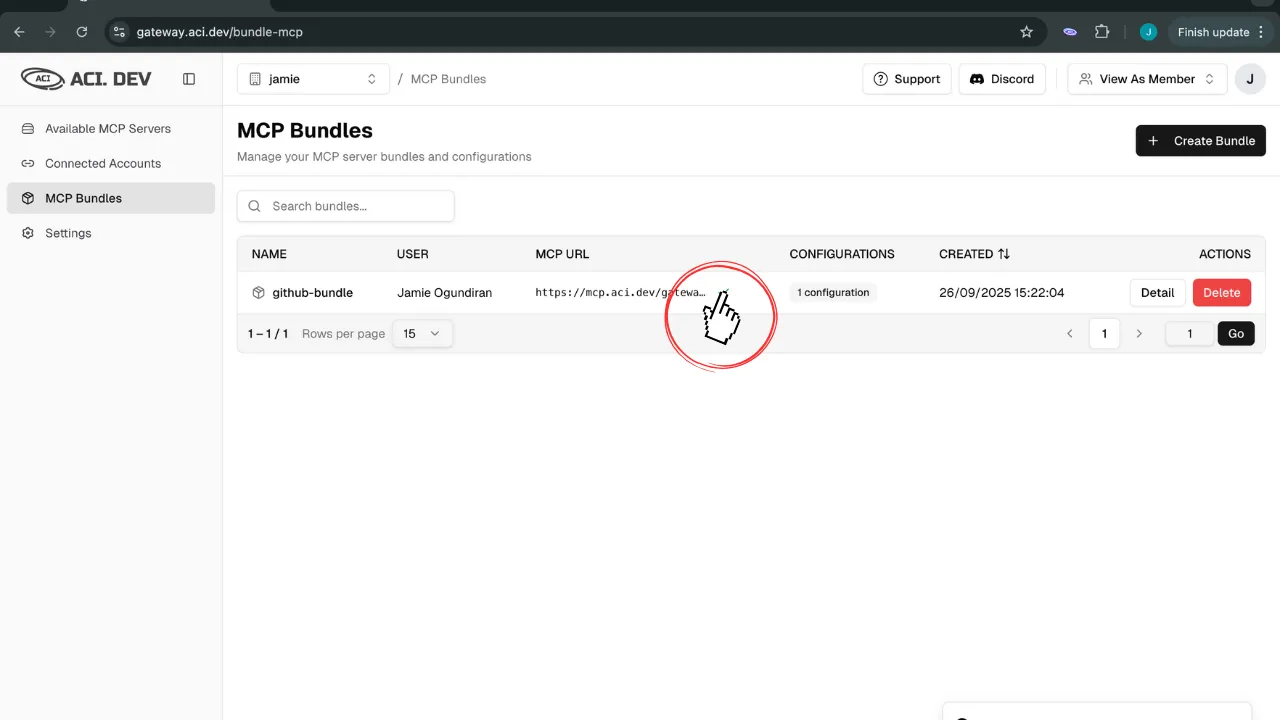Open the browser extensions puzzle icon
Image resolution: width=1280 pixels, height=720 pixels.
click(x=1102, y=32)
